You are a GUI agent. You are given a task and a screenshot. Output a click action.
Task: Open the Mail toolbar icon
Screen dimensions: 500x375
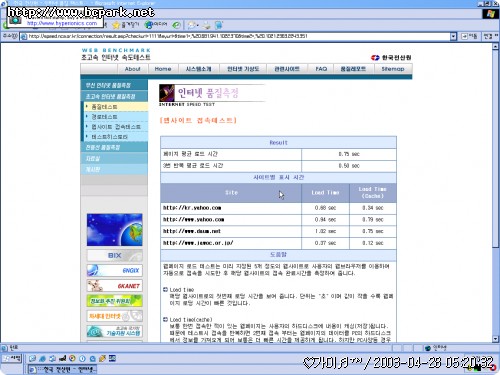pyautogui.click(x=193, y=25)
